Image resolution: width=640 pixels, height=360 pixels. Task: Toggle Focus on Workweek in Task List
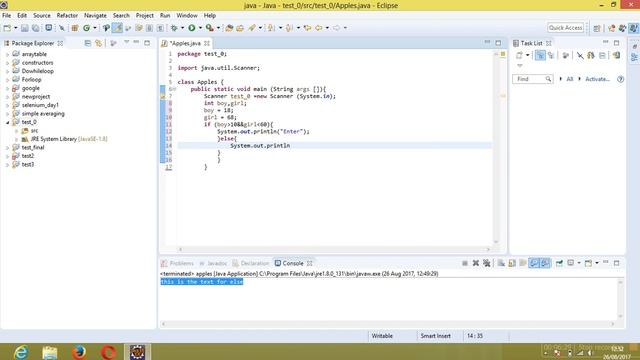pos(566,55)
